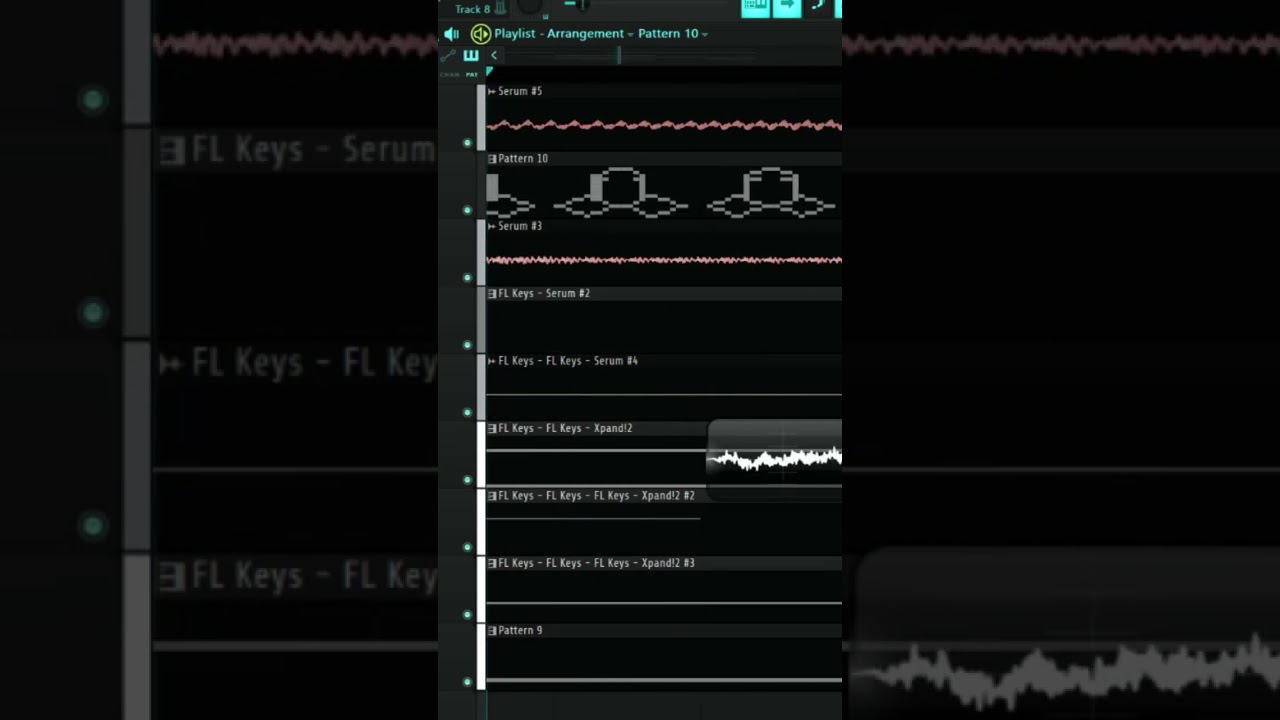
Task: Click the pattern icon before FL Keys - Serum #2
Action: 492,294
